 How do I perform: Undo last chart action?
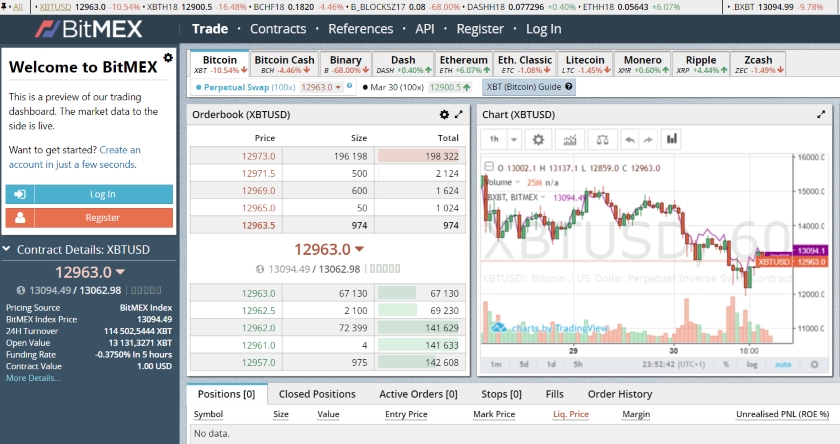pos(630,140)
